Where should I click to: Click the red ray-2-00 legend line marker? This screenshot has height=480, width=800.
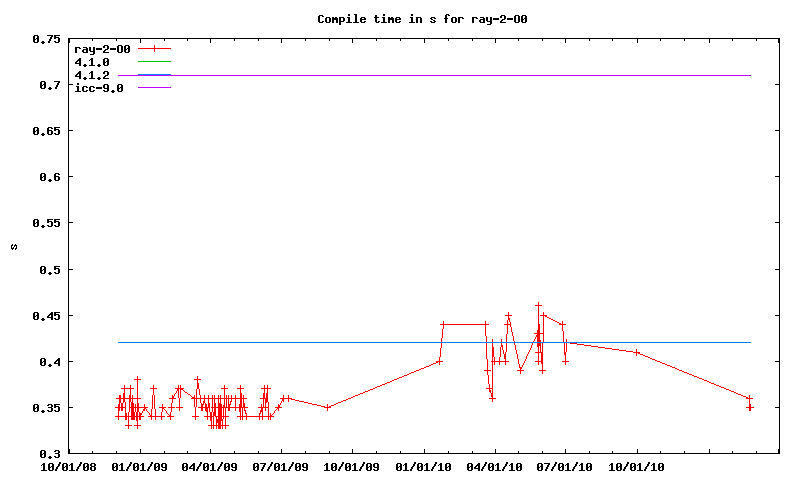coord(155,48)
